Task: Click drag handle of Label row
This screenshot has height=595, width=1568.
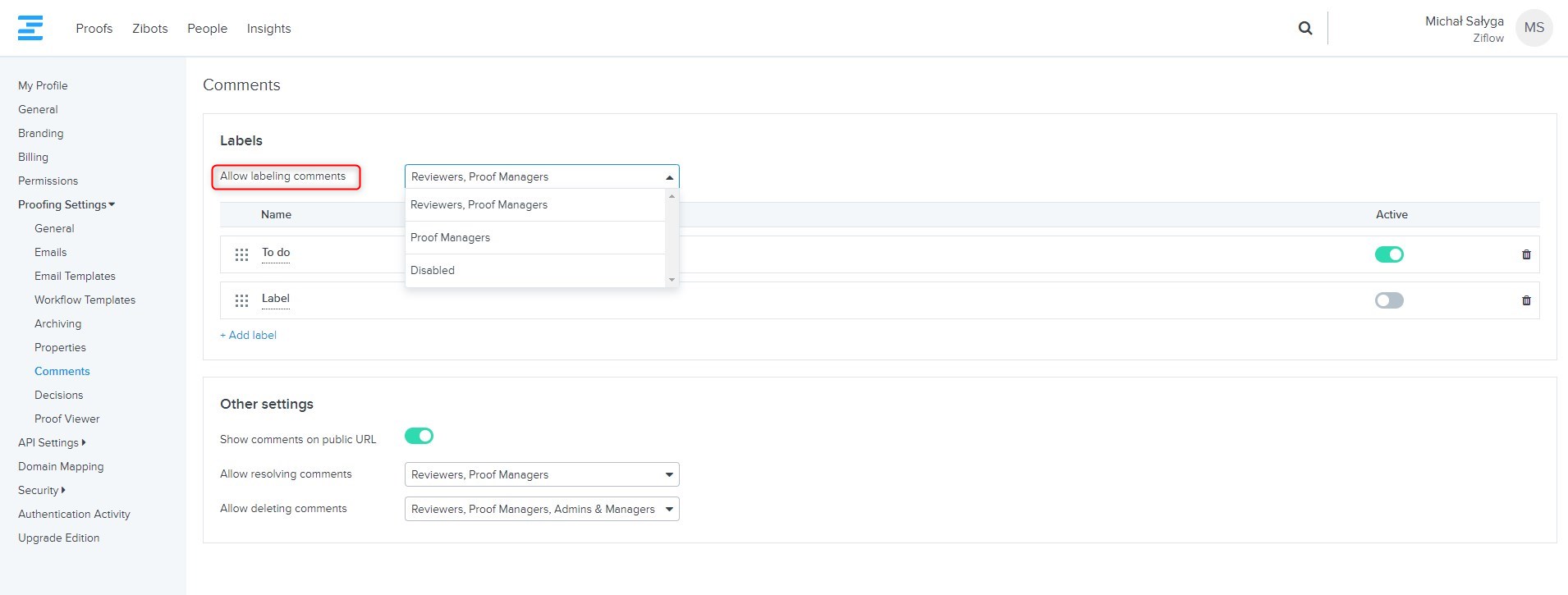Action: click(241, 300)
